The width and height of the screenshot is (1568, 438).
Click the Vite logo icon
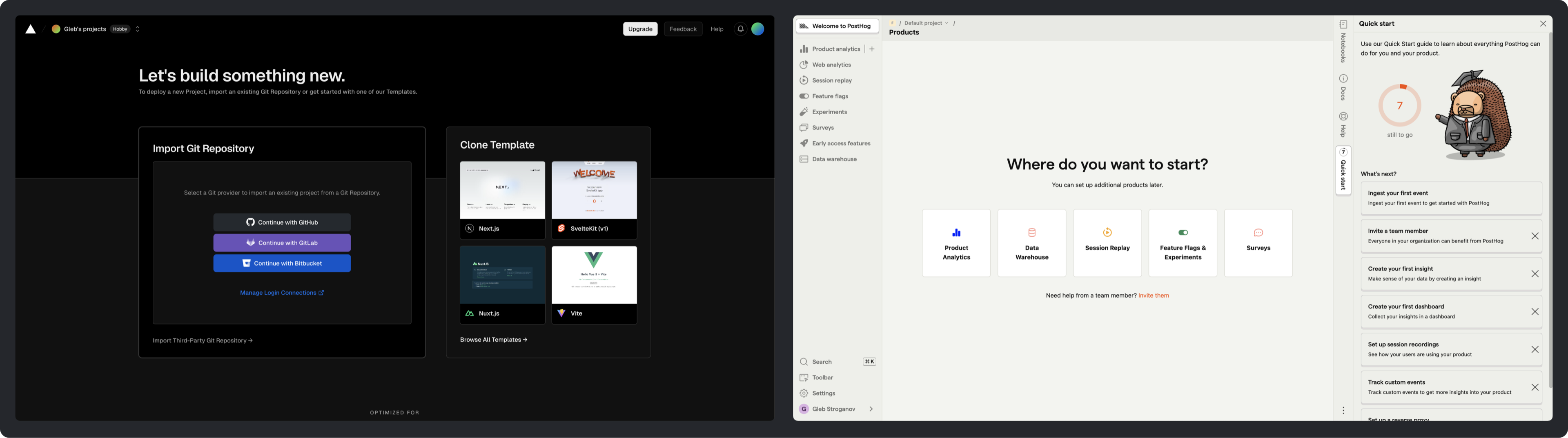[561, 313]
